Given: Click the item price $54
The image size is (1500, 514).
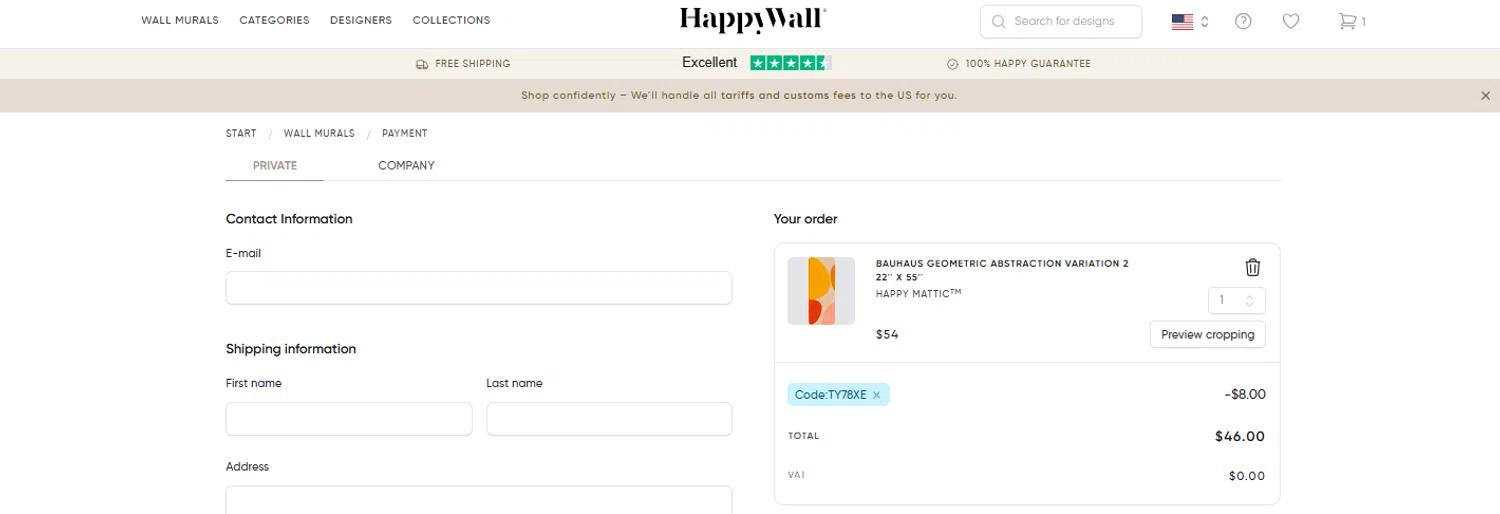Looking at the screenshot, I should point(887,335).
